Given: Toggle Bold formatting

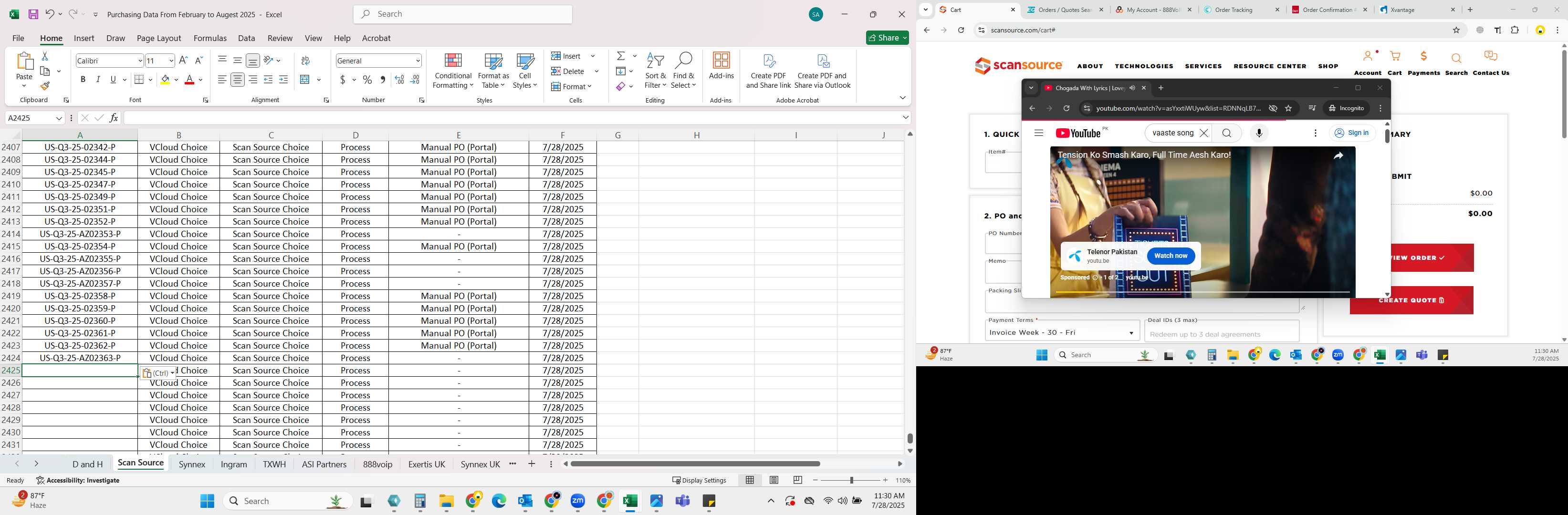Looking at the screenshot, I should [x=83, y=80].
